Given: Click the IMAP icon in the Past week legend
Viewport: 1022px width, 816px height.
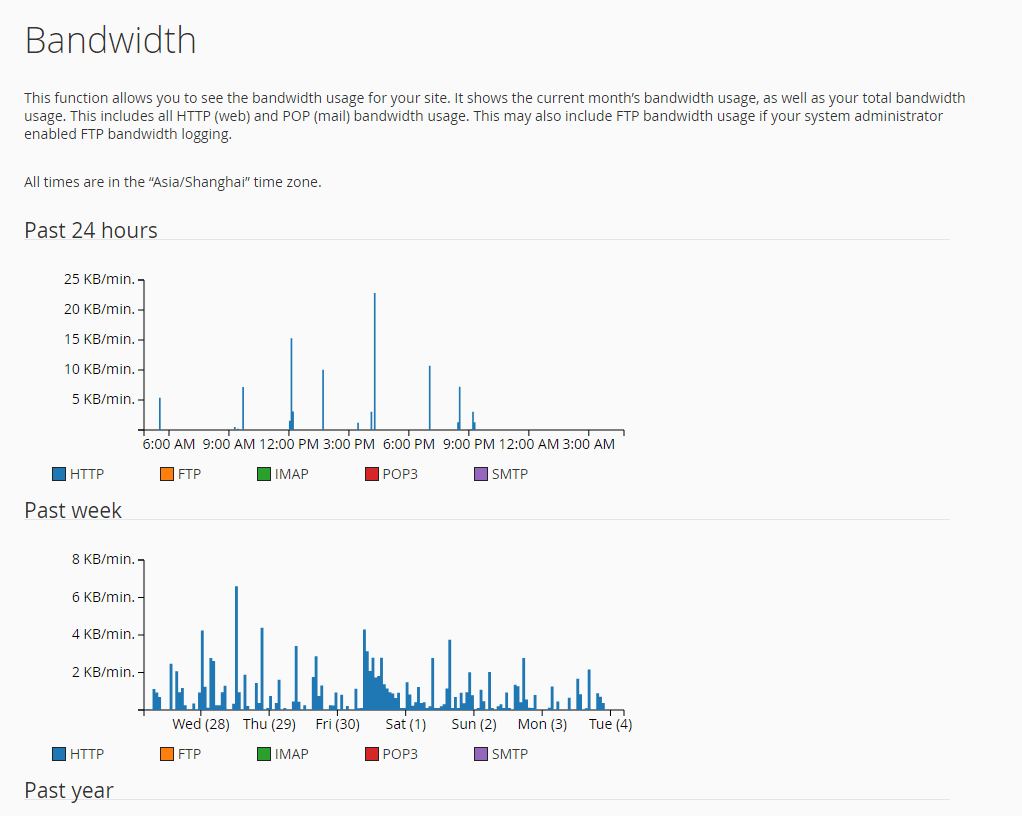Looking at the screenshot, I should (x=264, y=753).
